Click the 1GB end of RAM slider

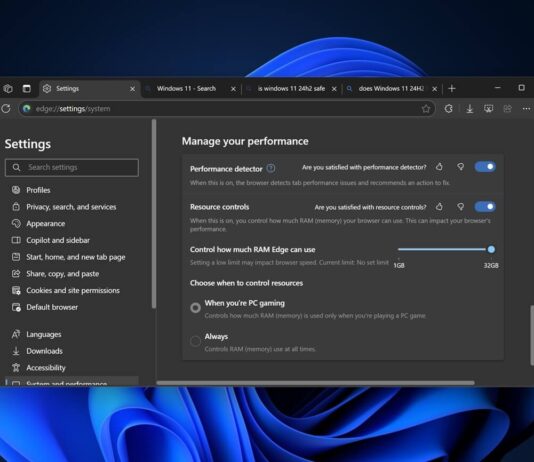pos(399,250)
